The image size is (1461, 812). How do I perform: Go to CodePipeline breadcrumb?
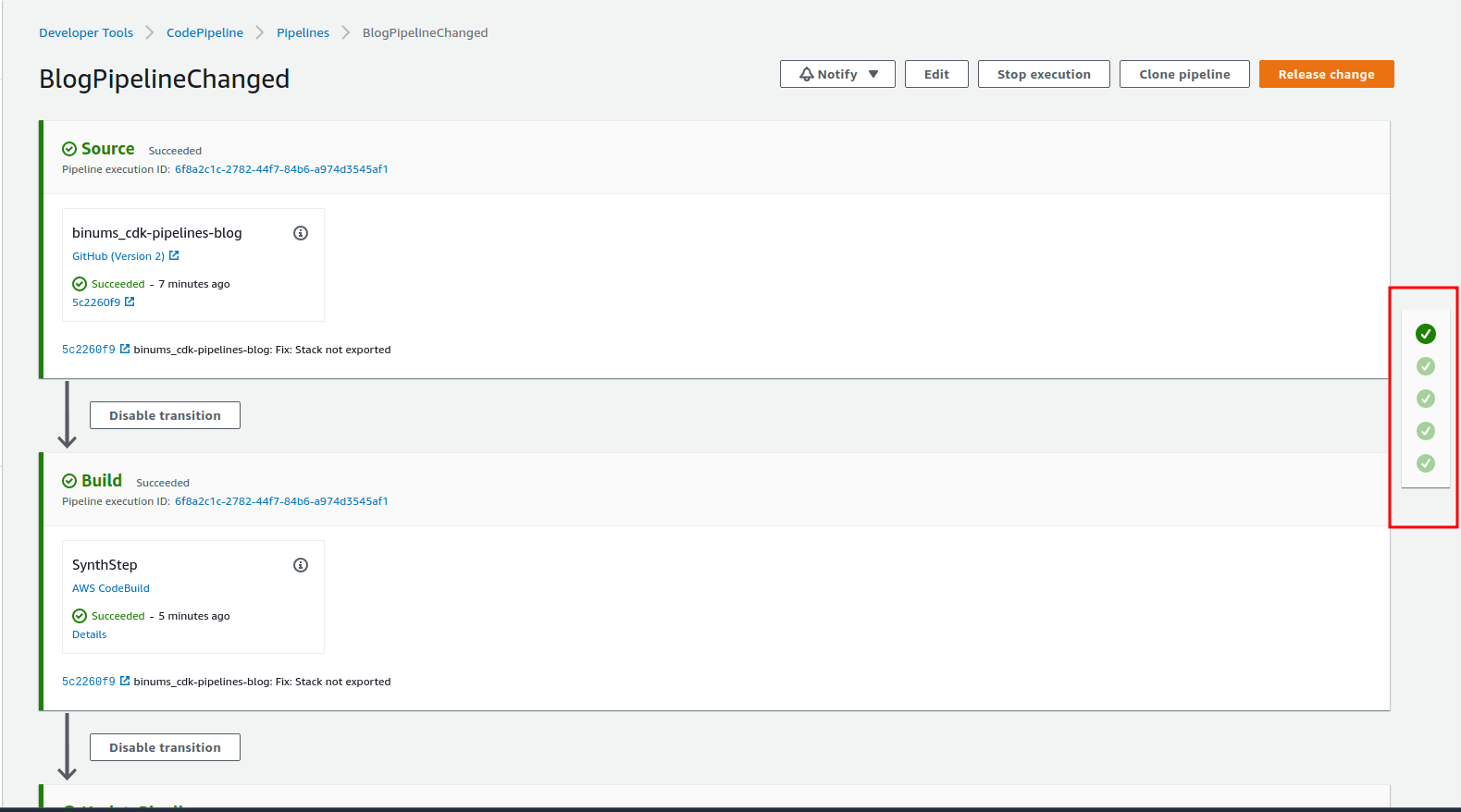click(x=204, y=32)
